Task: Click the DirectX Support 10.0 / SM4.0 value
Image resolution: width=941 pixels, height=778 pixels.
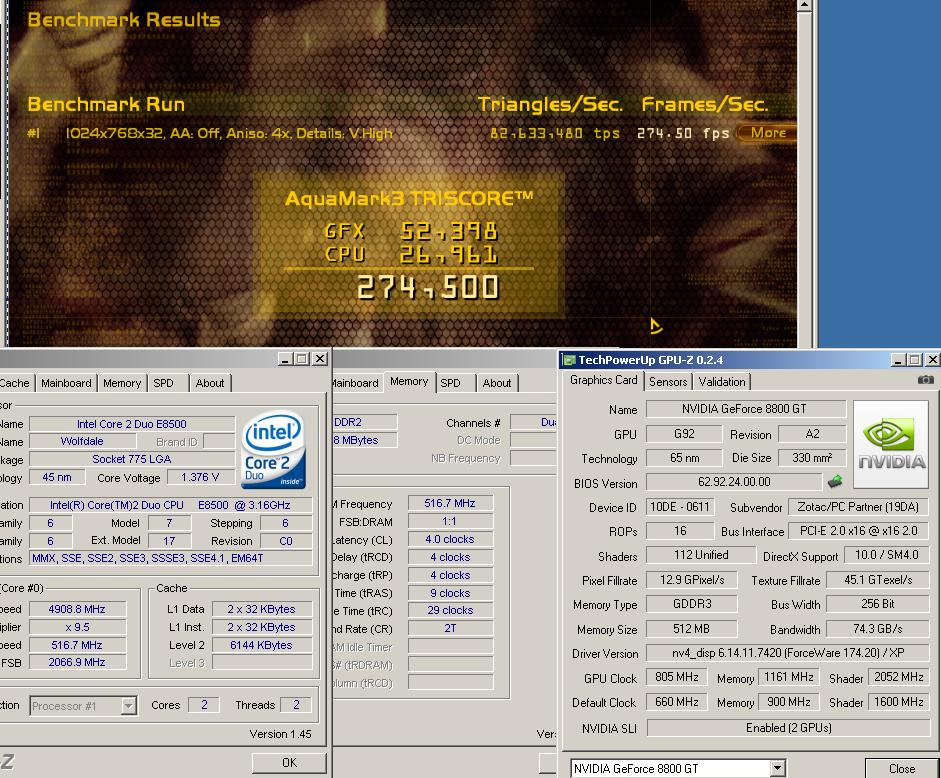Action: [886, 555]
